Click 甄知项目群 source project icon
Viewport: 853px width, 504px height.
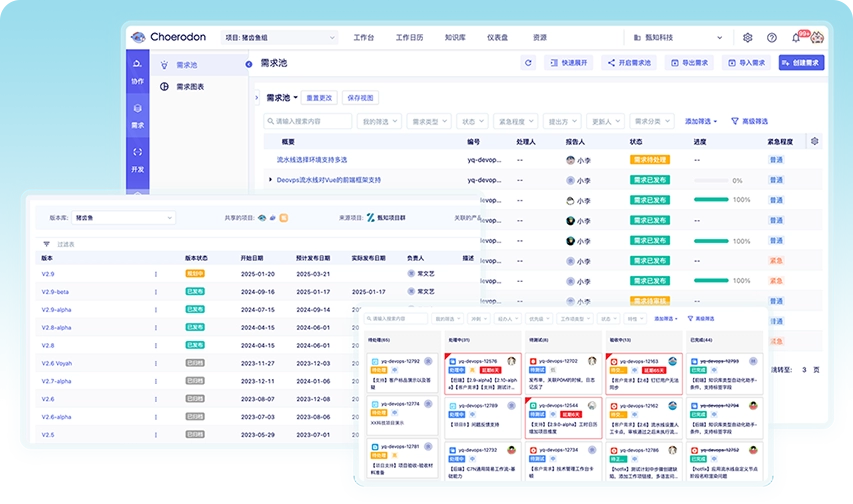coord(370,217)
